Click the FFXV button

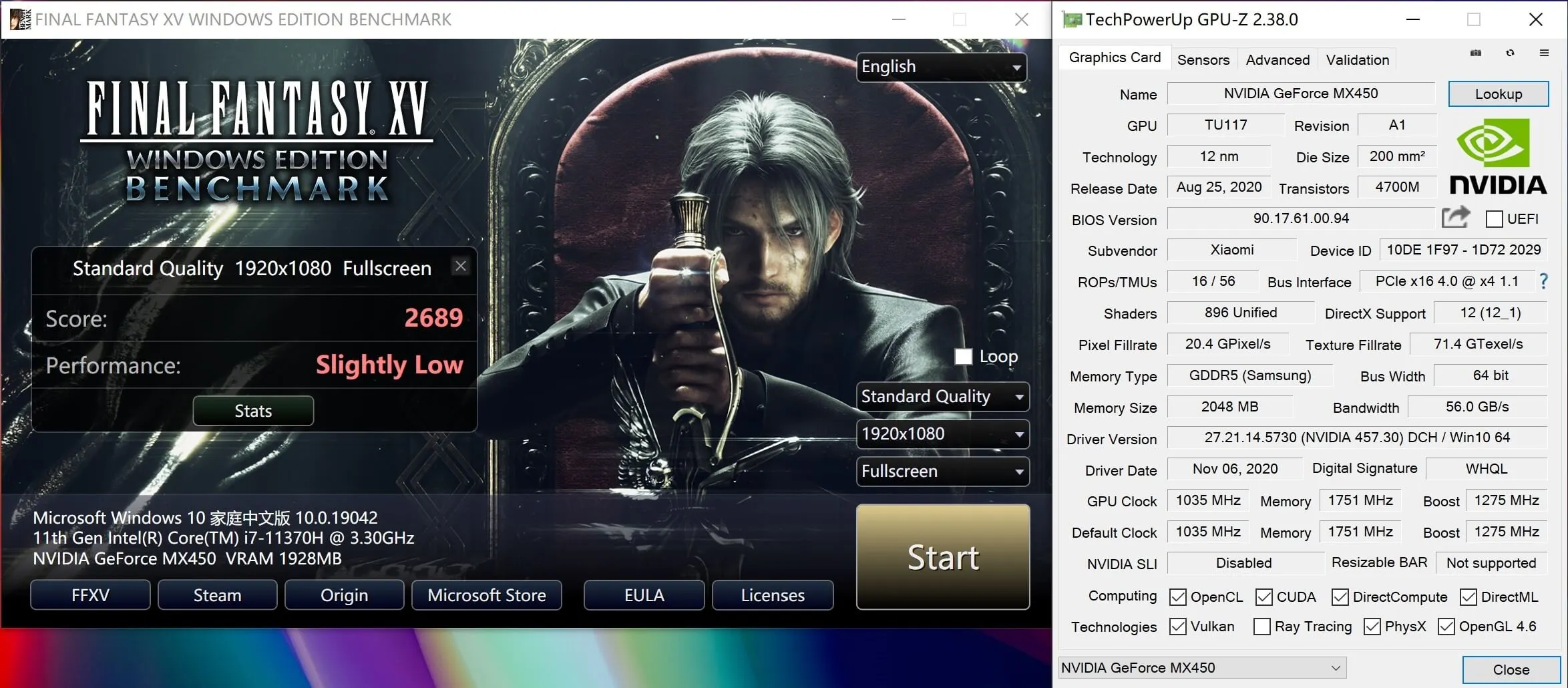coord(90,595)
